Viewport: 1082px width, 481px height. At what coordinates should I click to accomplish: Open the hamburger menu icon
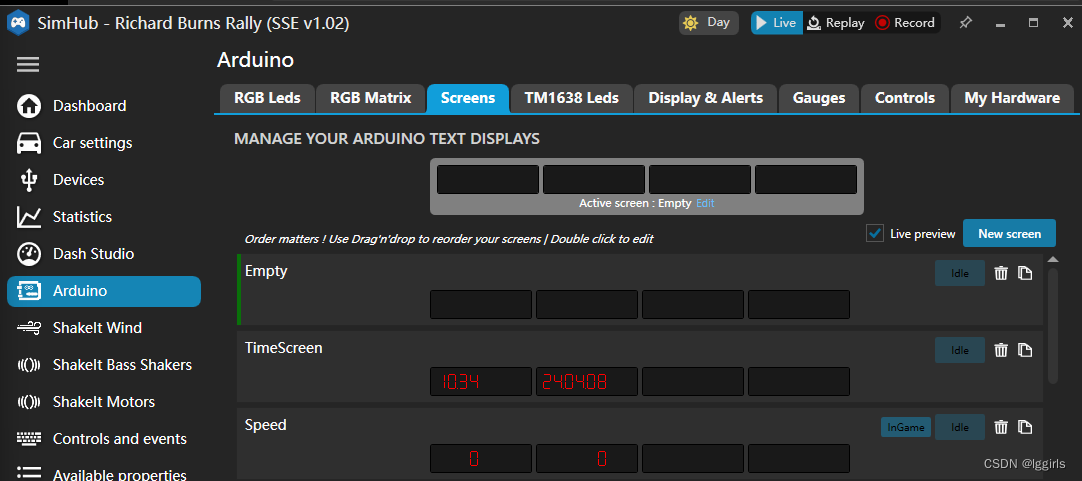(x=28, y=65)
